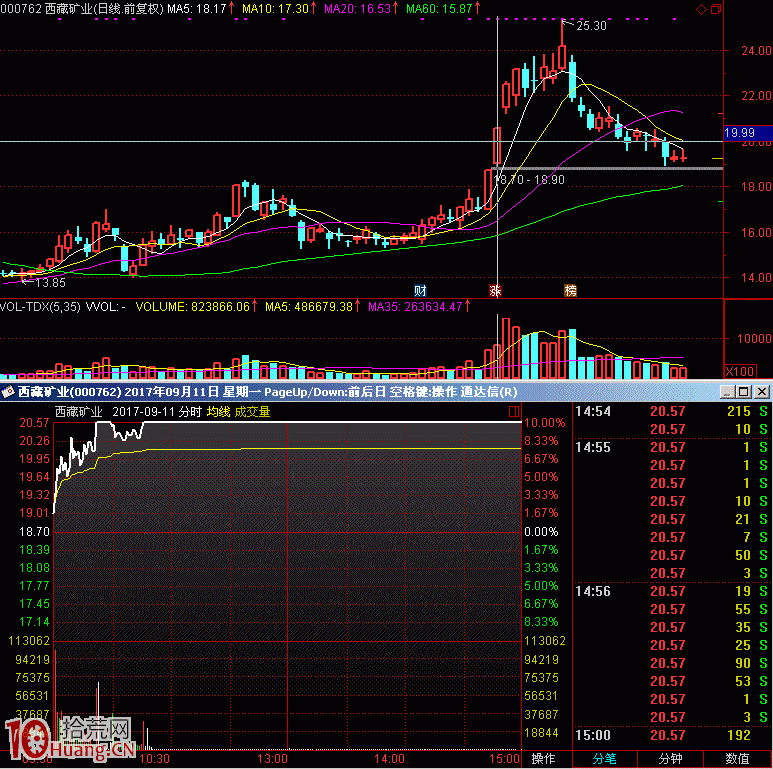
Task: Select the 14:55 time entry in tick list
Action: (x=593, y=447)
